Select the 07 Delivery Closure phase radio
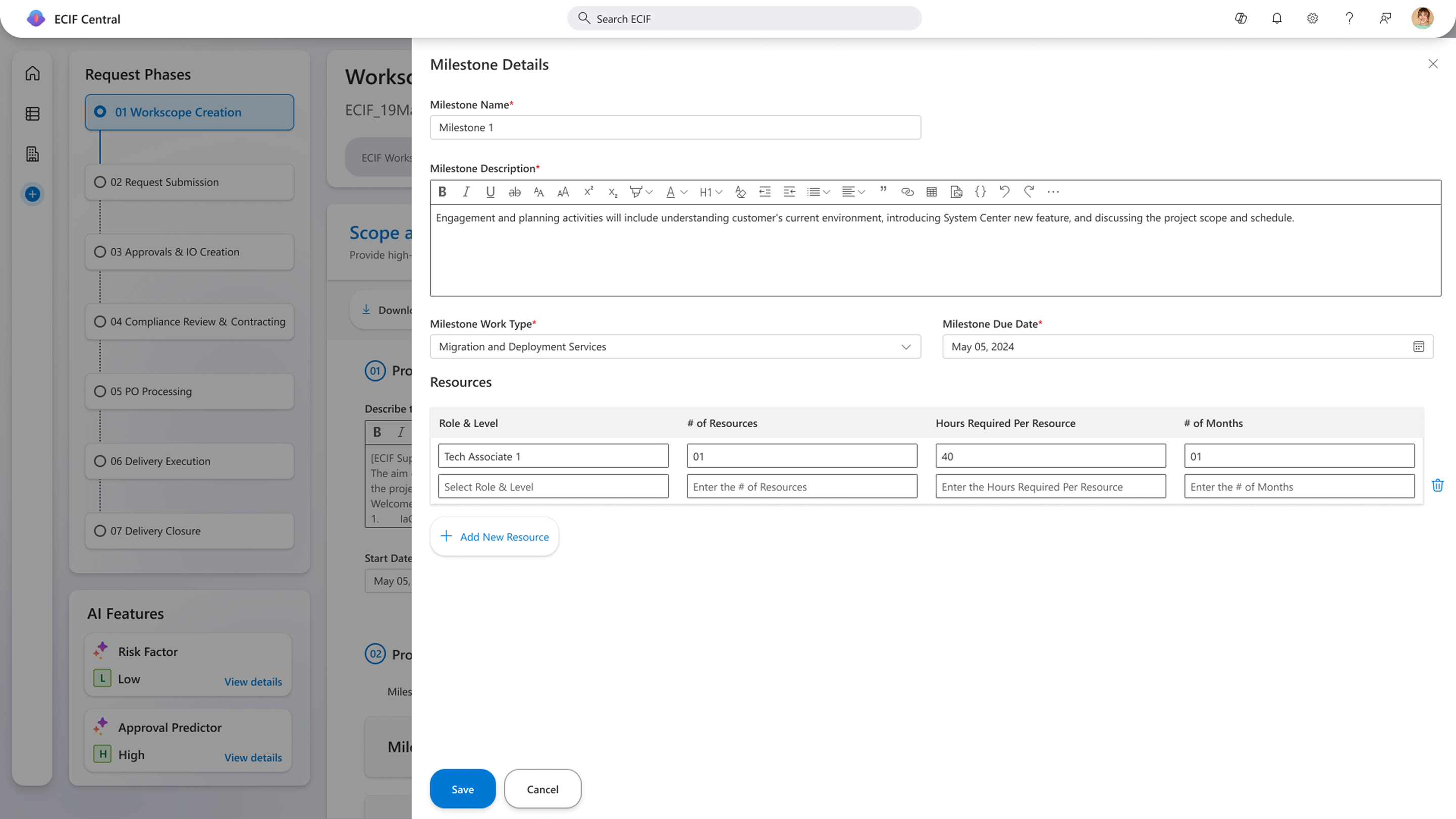This screenshot has width=1456, height=819. click(x=100, y=531)
